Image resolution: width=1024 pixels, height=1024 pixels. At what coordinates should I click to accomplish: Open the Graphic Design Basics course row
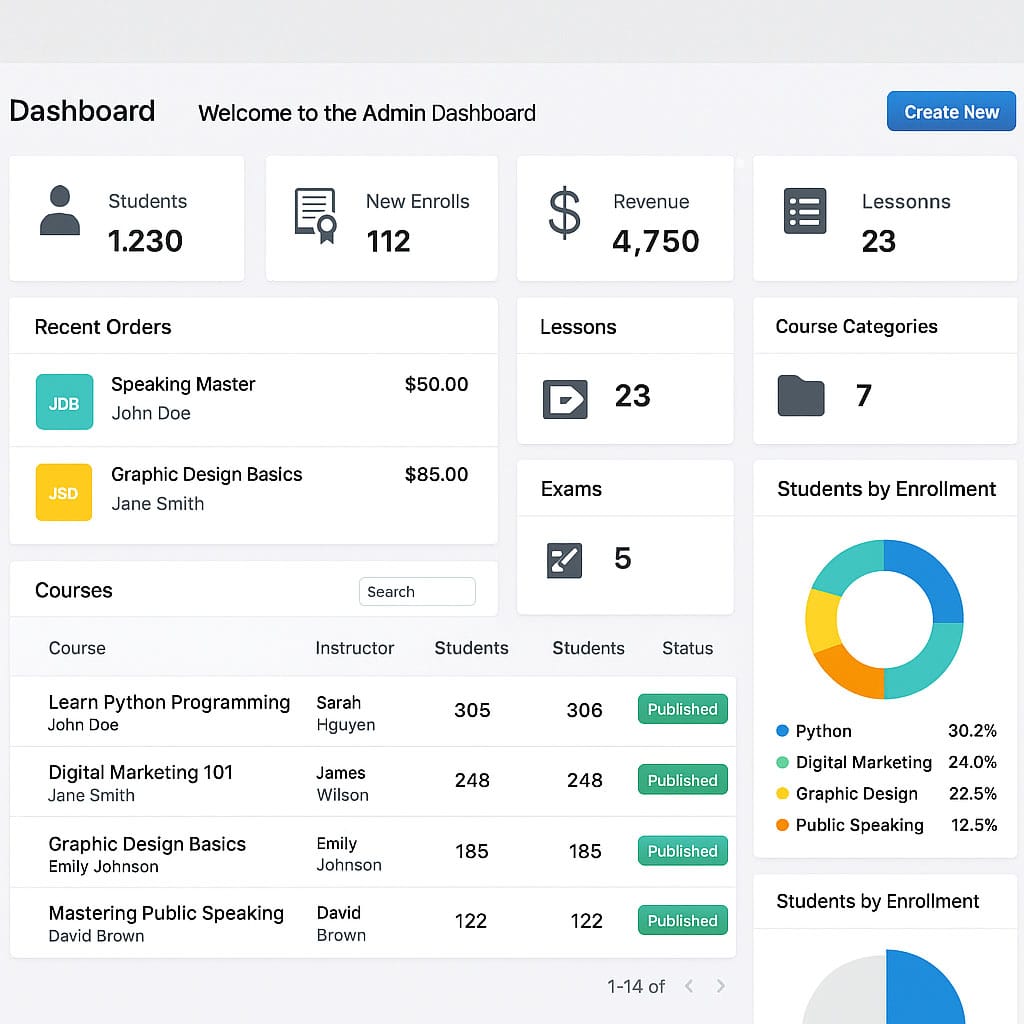click(373, 852)
